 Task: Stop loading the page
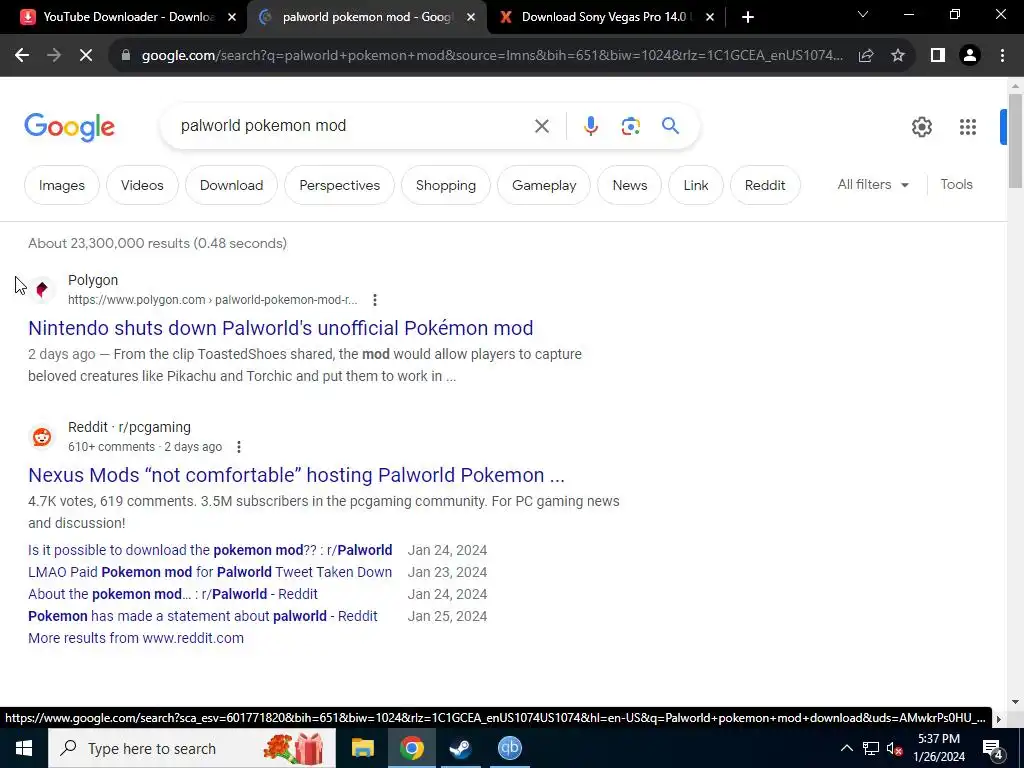pyautogui.click(x=86, y=56)
